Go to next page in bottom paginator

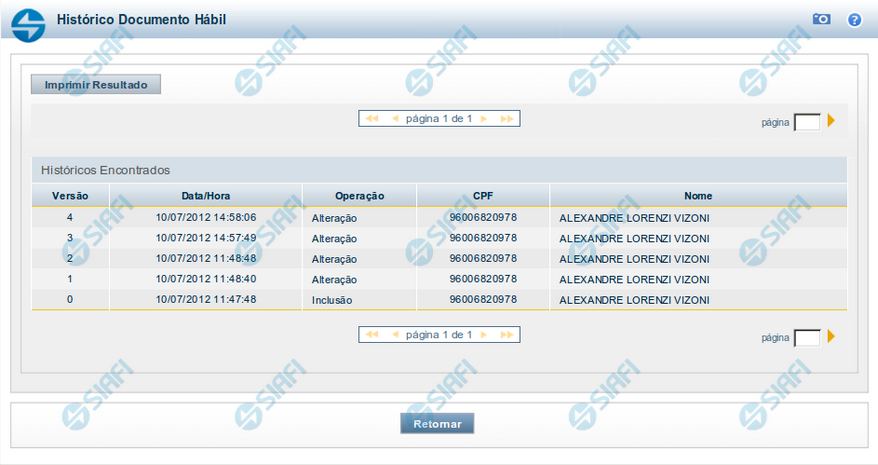pyautogui.click(x=484, y=334)
